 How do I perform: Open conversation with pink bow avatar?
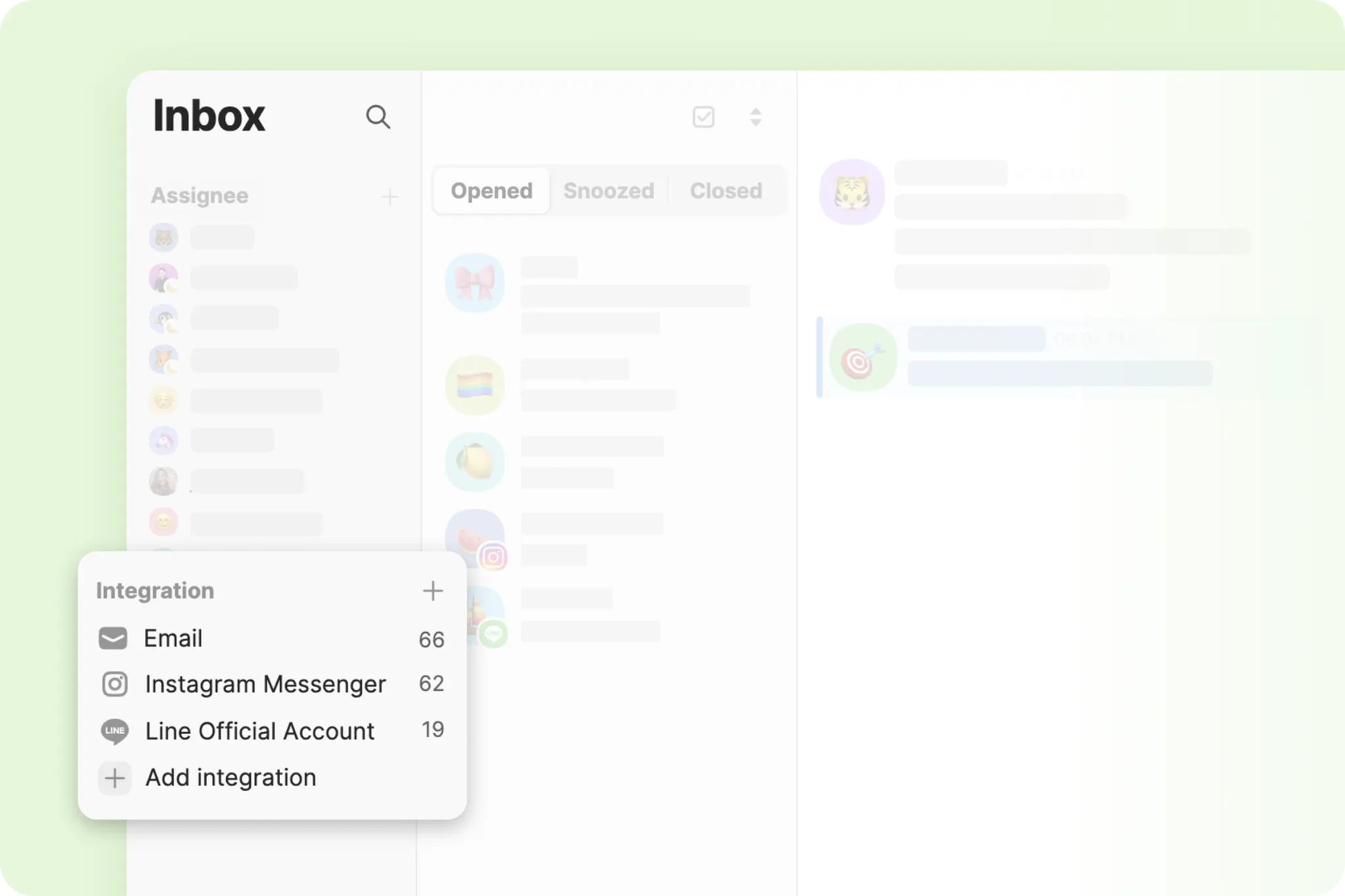point(475,283)
